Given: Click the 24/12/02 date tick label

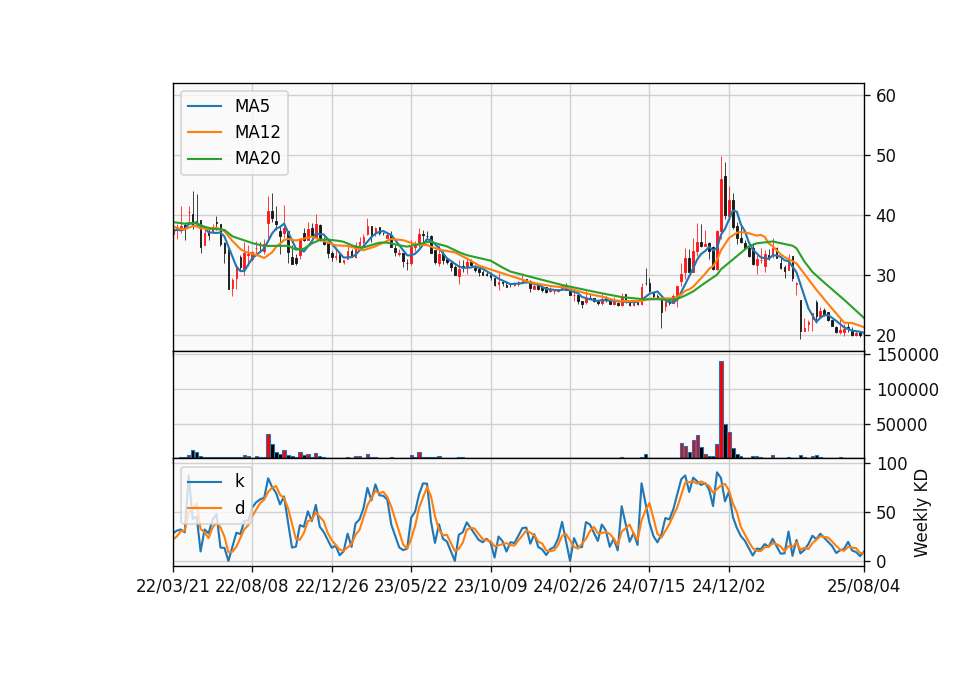Looking at the screenshot, I should tap(729, 586).
